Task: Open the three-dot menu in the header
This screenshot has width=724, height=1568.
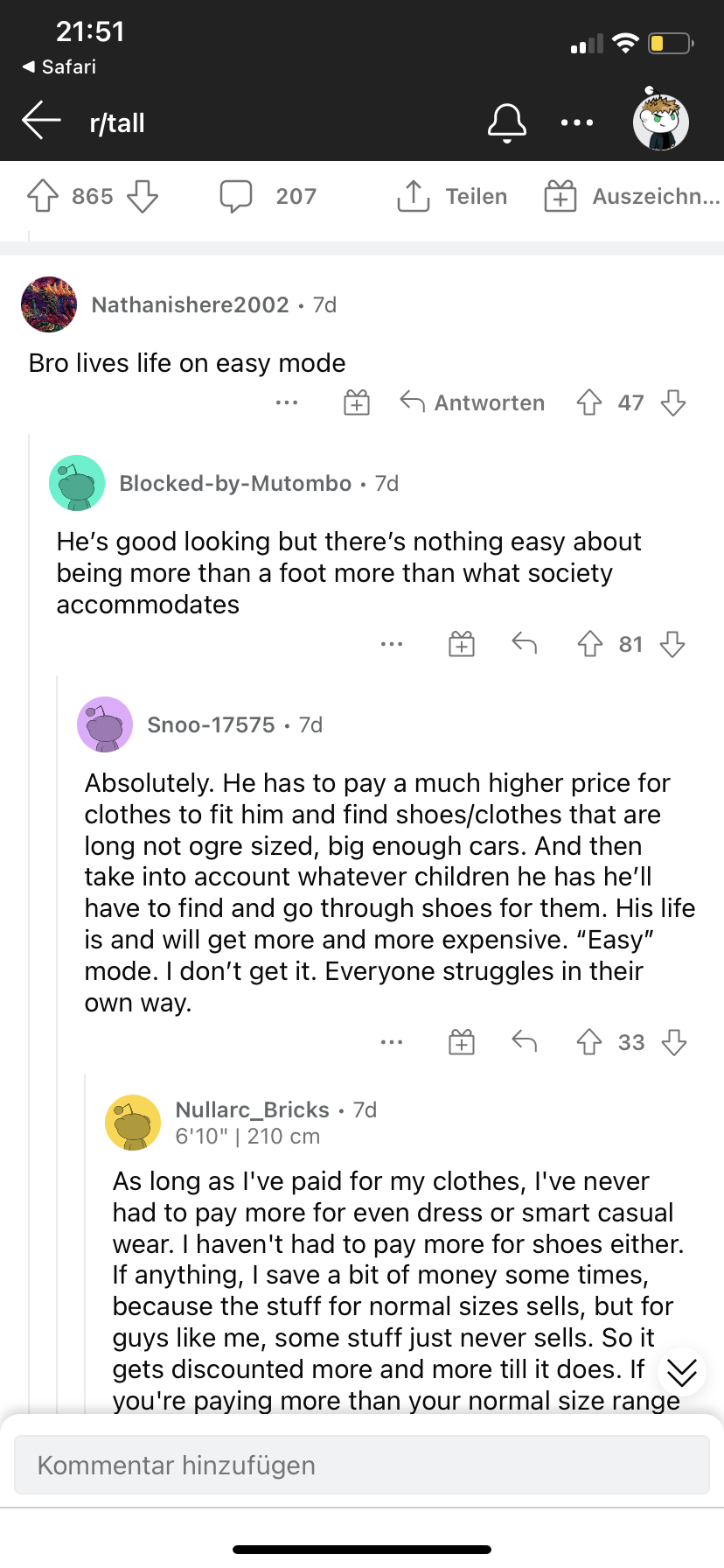Action: click(577, 122)
